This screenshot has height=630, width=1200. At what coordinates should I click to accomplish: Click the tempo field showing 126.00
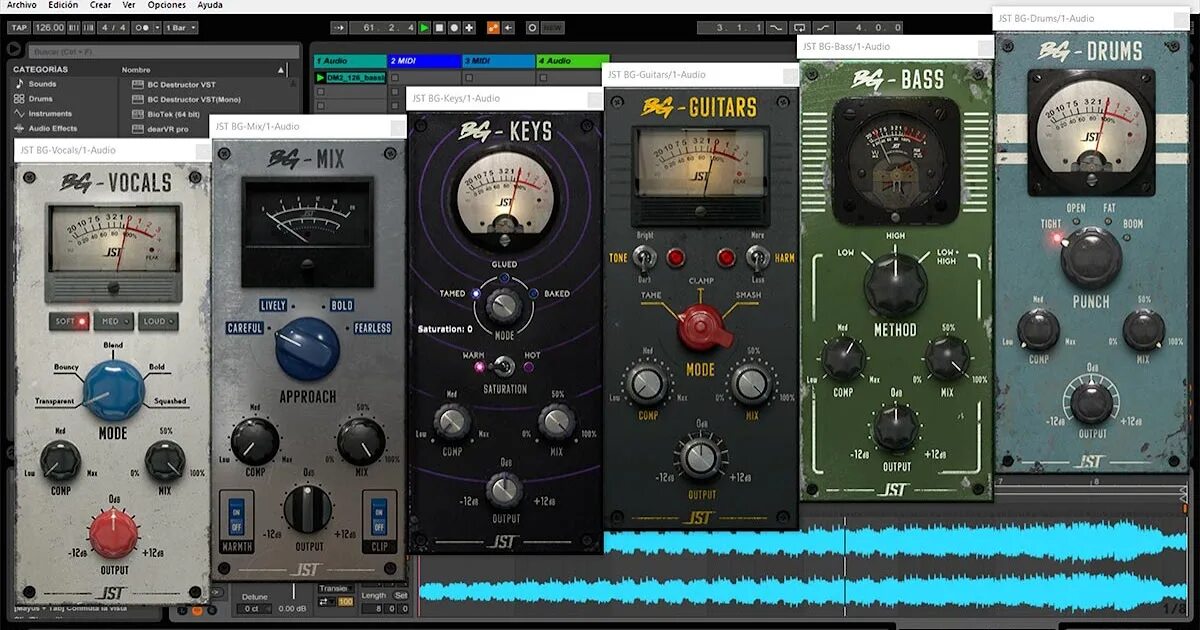click(x=50, y=27)
